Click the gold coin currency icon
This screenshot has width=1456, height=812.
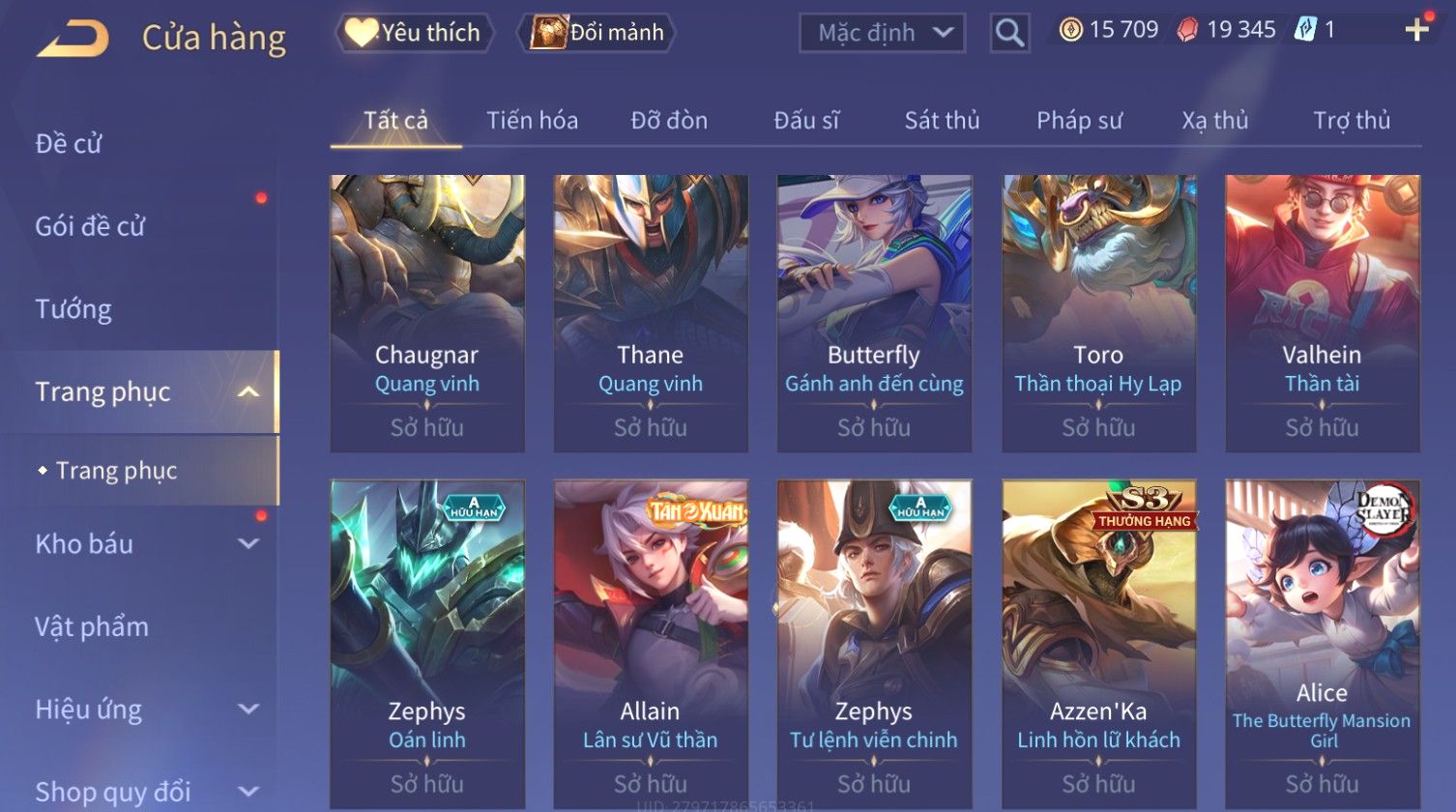pos(1071,30)
